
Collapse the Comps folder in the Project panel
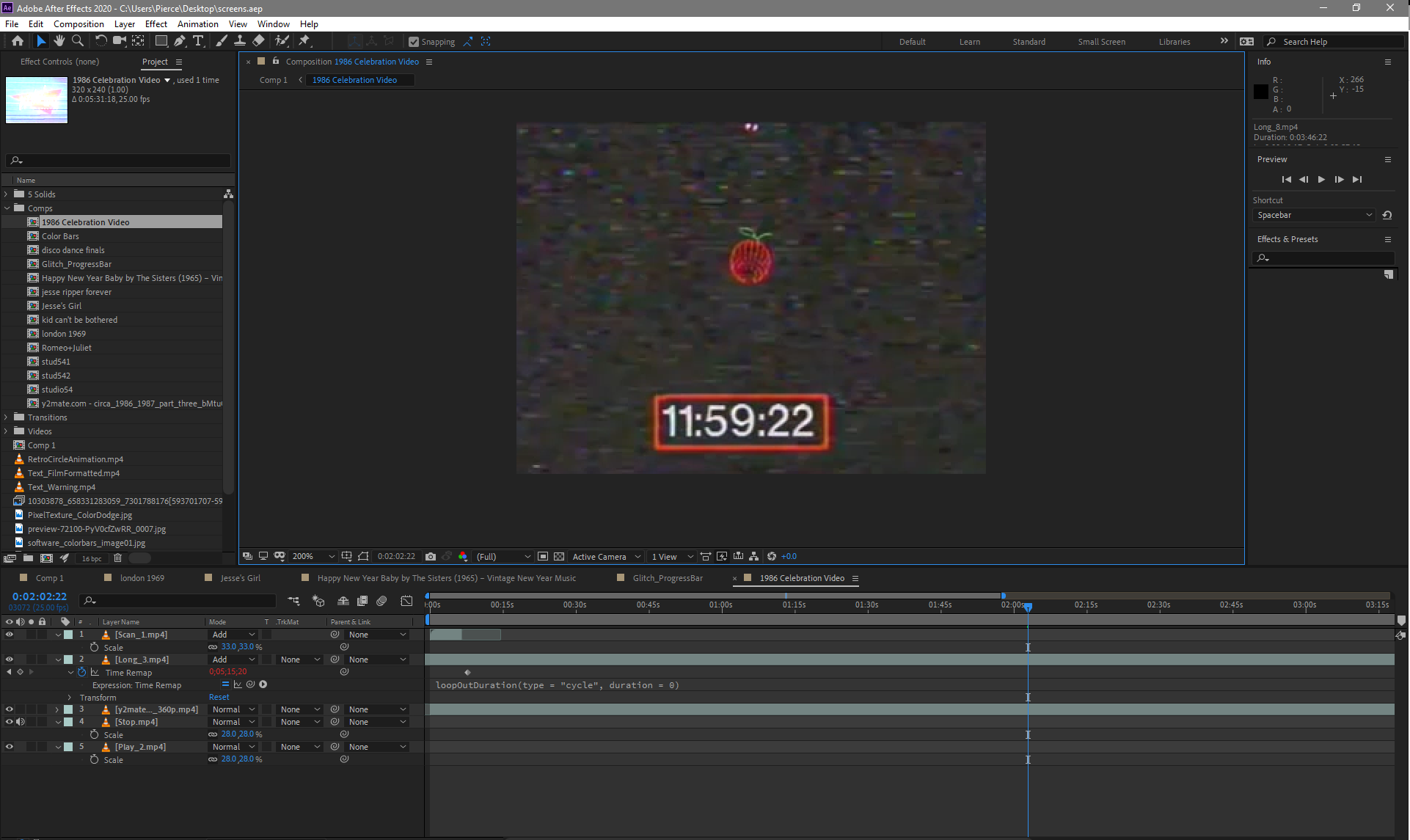7,208
